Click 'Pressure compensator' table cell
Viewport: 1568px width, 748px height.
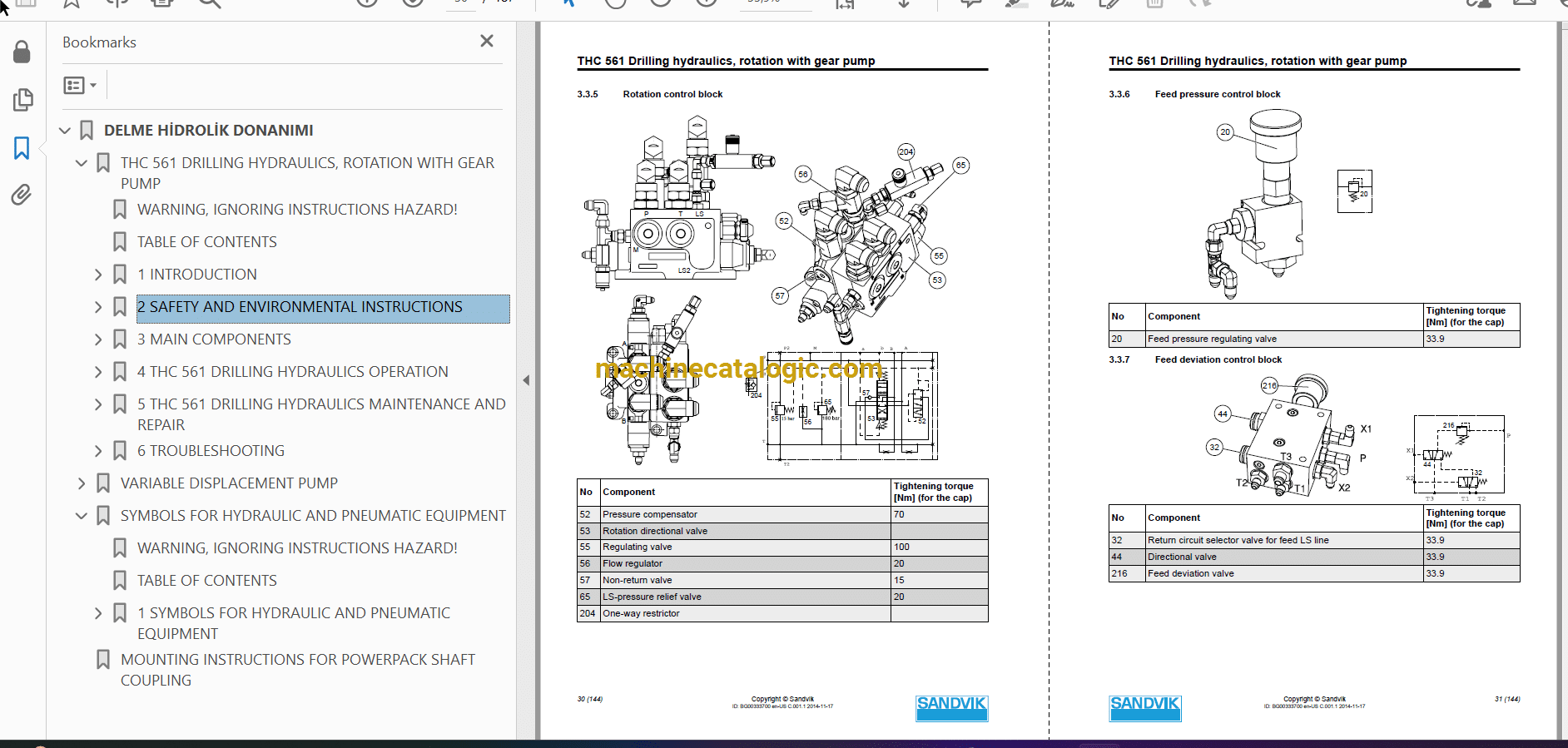pyautogui.click(x=745, y=514)
